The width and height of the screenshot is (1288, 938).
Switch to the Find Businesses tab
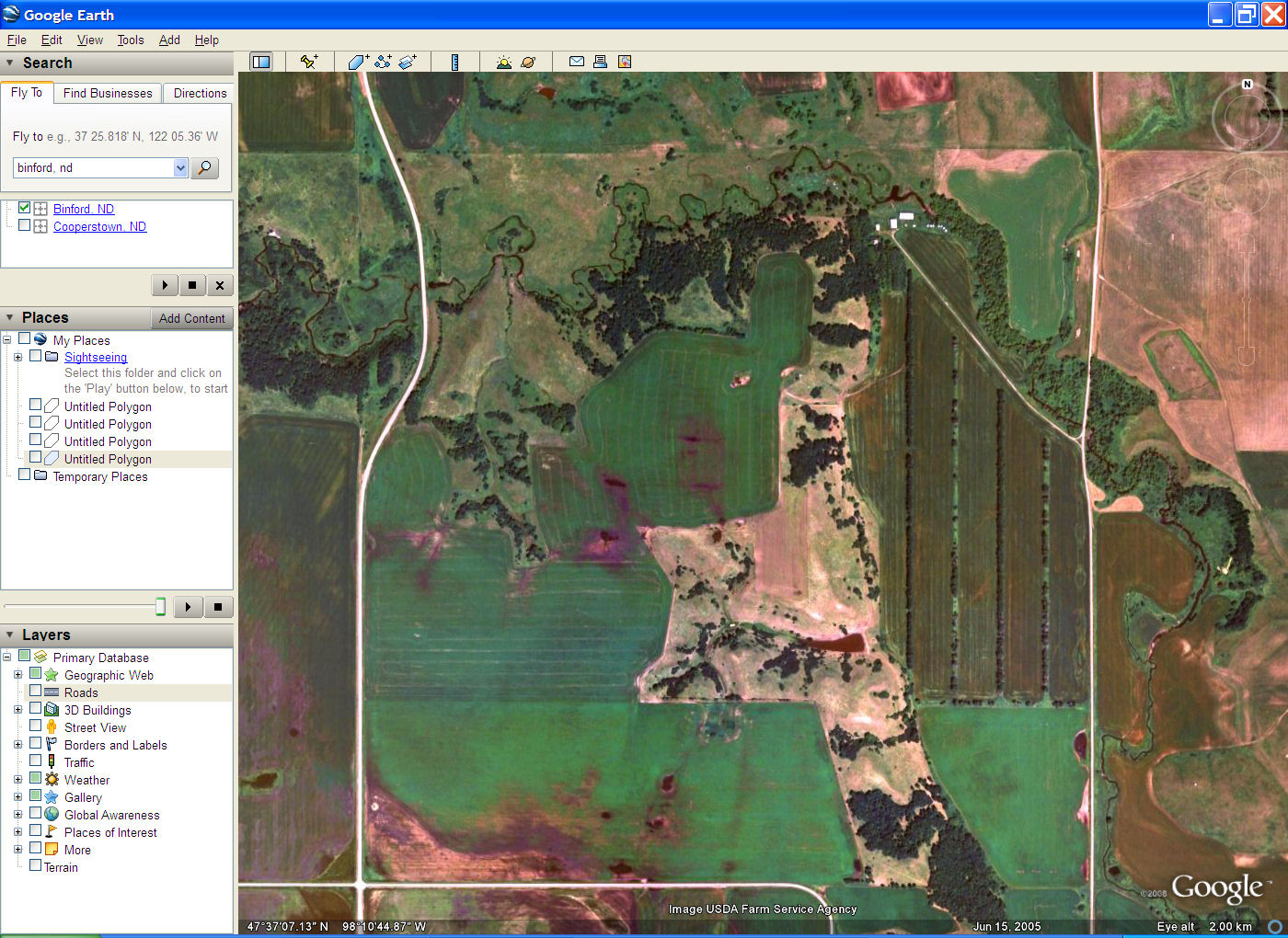pyautogui.click(x=108, y=93)
